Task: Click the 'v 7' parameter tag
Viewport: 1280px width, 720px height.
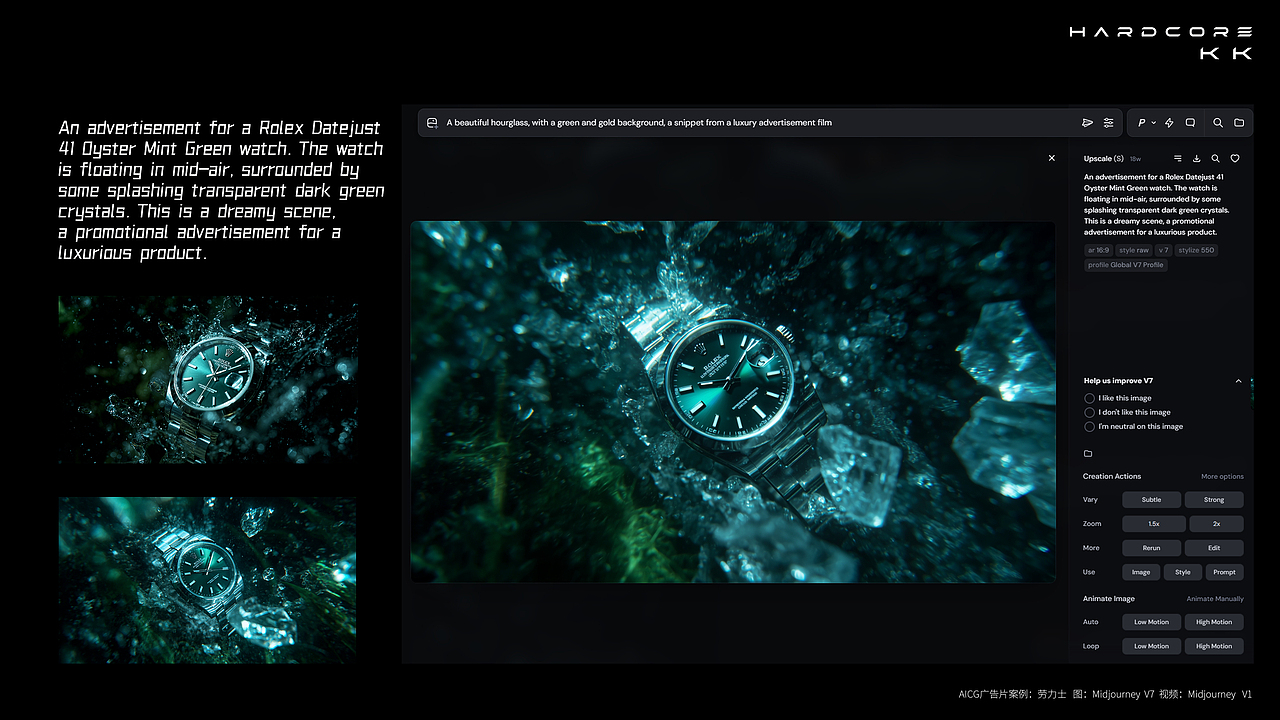Action: pyautogui.click(x=1164, y=250)
